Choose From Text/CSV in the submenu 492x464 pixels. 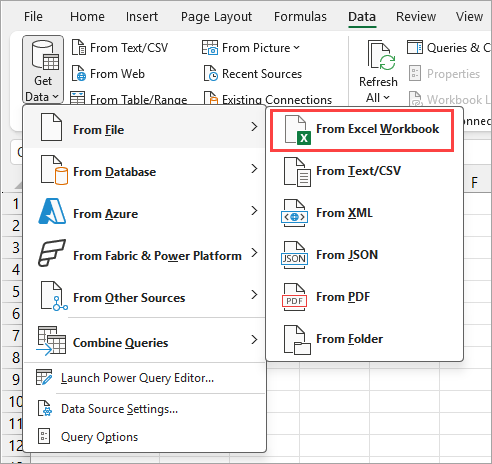point(358,171)
